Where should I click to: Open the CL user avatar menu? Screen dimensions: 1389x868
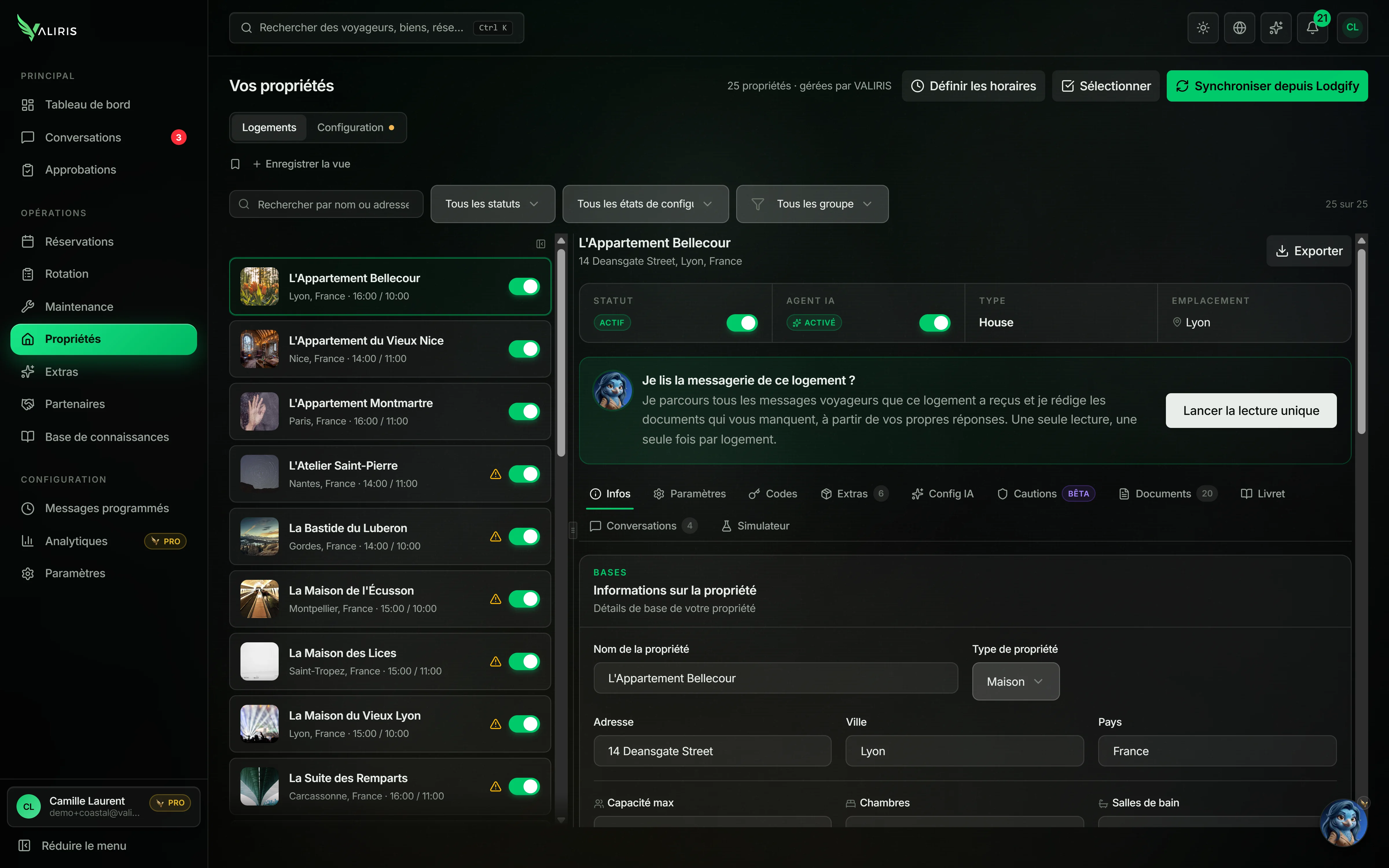1352,27
